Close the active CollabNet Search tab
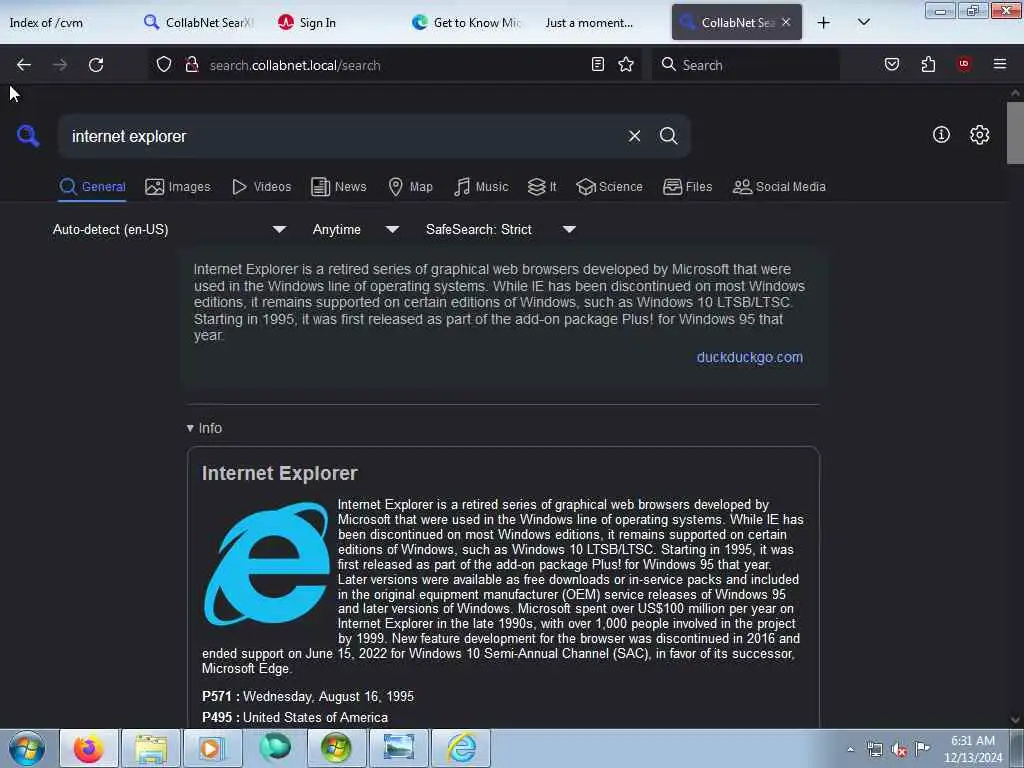This screenshot has width=1024, height=768. 786,22
